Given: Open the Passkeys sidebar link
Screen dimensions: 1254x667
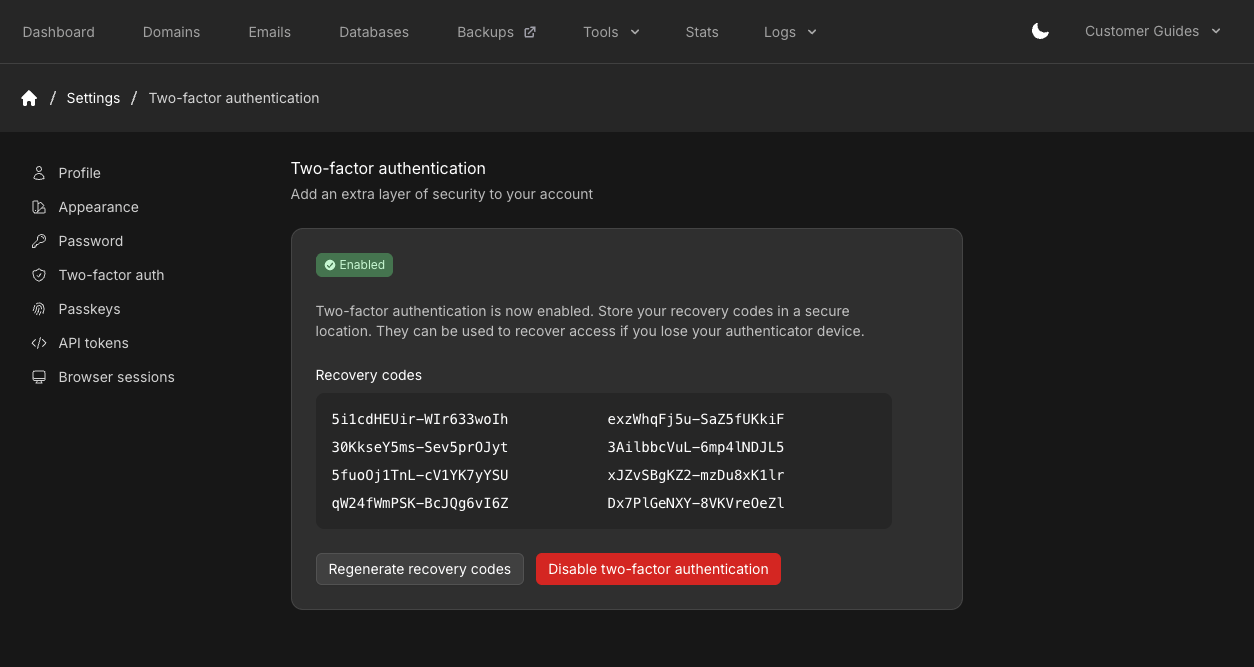Looking at the screenshot, I should [x=89, y=309].
